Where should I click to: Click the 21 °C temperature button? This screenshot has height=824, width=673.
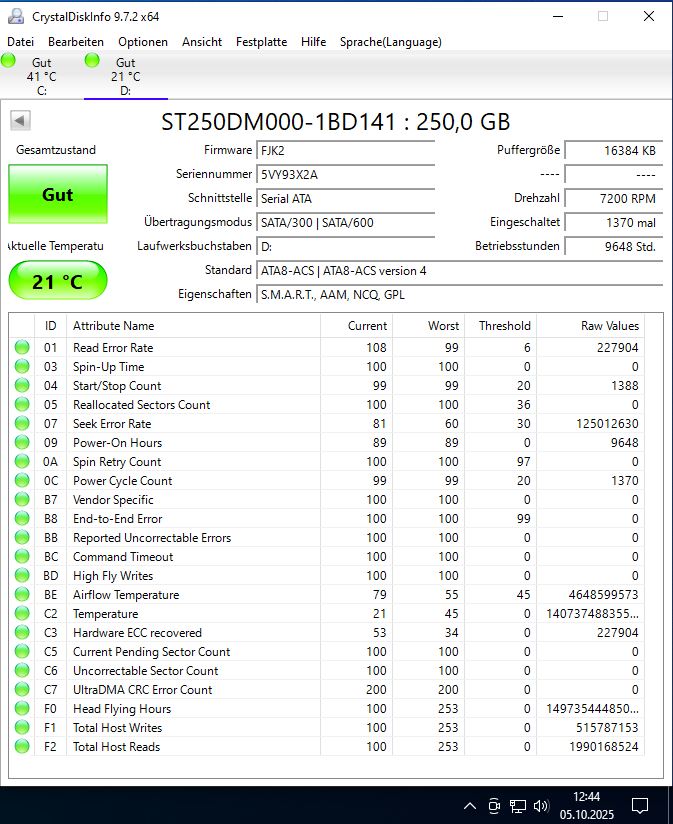tap(58, 281)
